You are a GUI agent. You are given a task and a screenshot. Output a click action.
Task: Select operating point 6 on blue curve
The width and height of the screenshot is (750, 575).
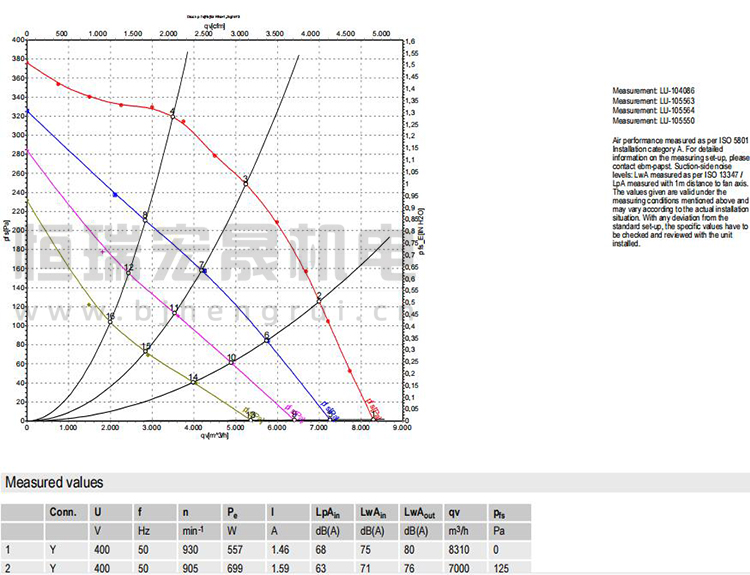(267, 341)
